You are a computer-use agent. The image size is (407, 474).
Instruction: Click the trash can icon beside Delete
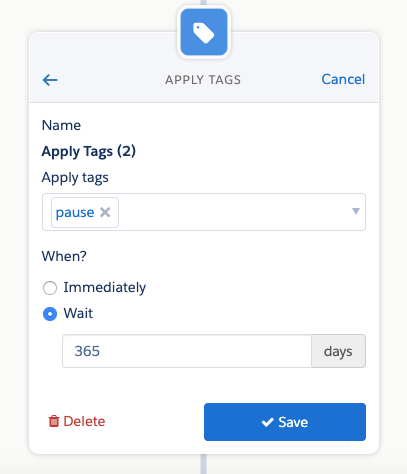[54, 421]
